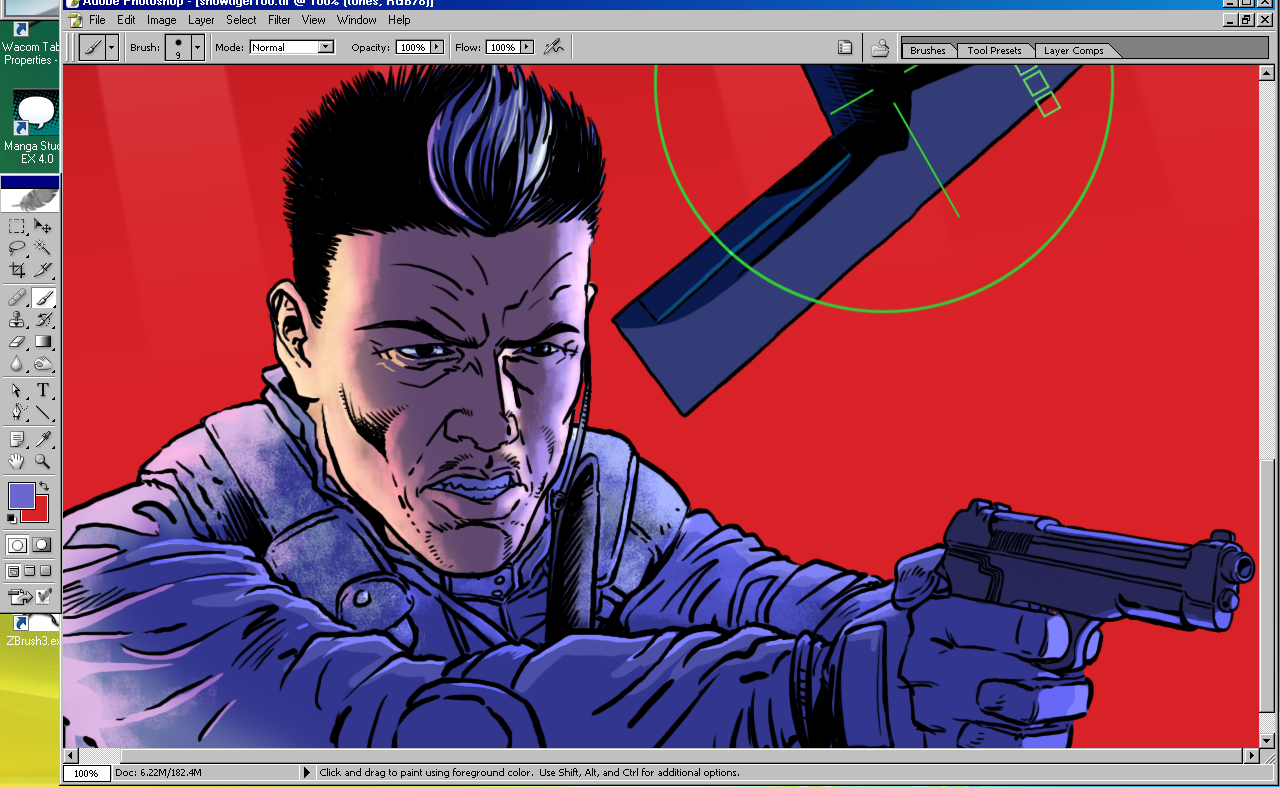Switch to the Brushes tab

[x=928, y=51]
